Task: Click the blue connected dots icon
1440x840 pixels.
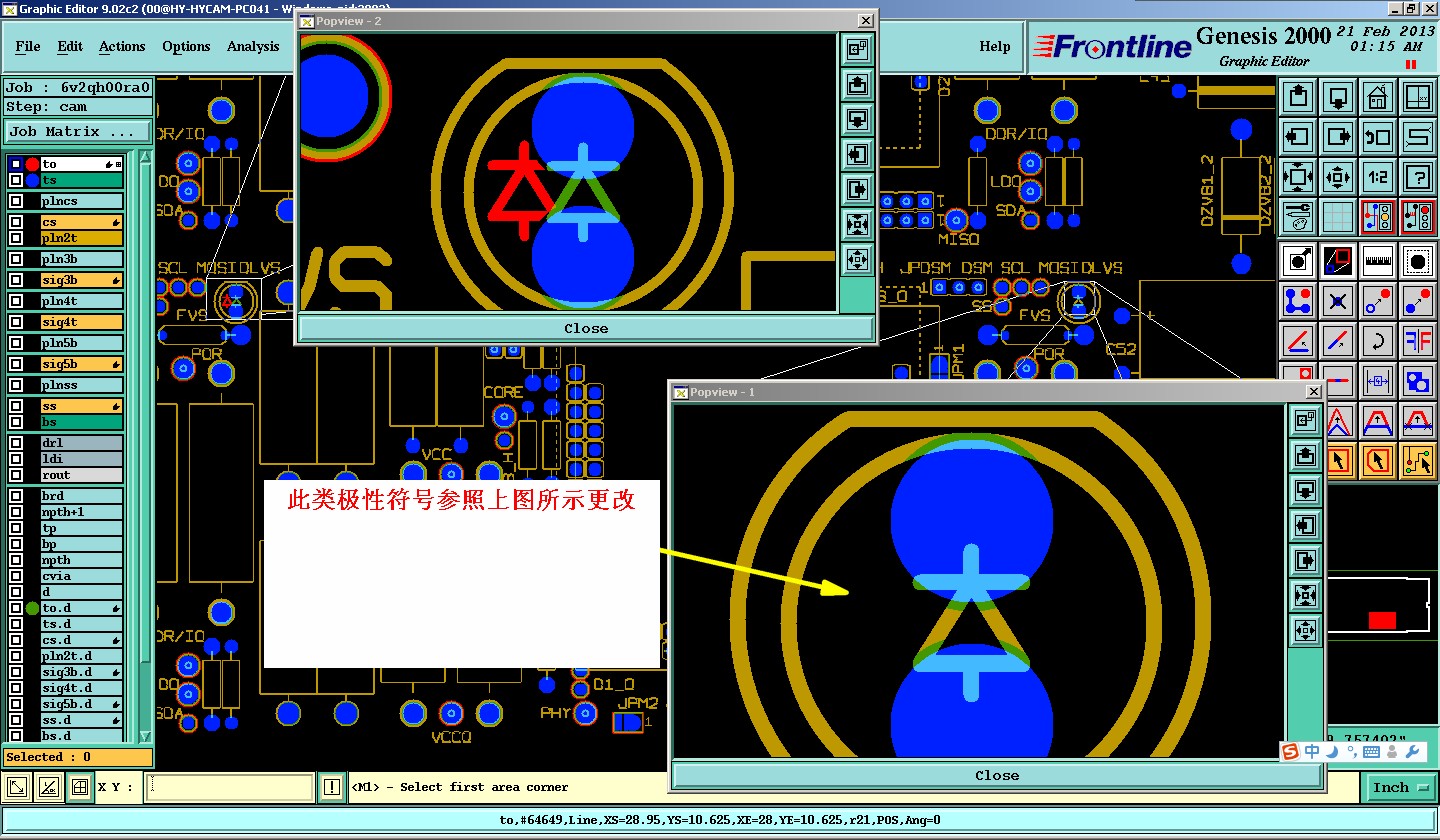Action: tap(1298, 300)
